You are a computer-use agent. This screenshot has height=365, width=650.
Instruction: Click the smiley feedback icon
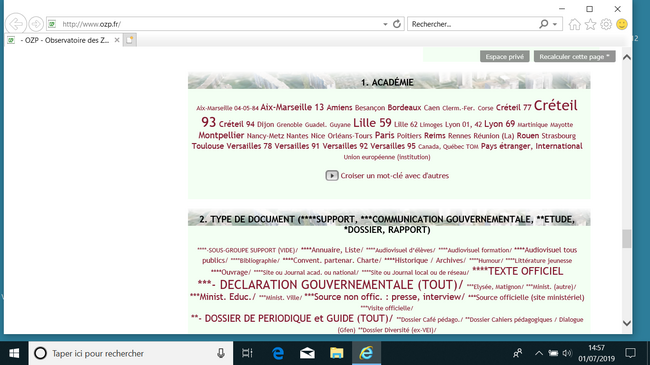[x=622, y=24]
